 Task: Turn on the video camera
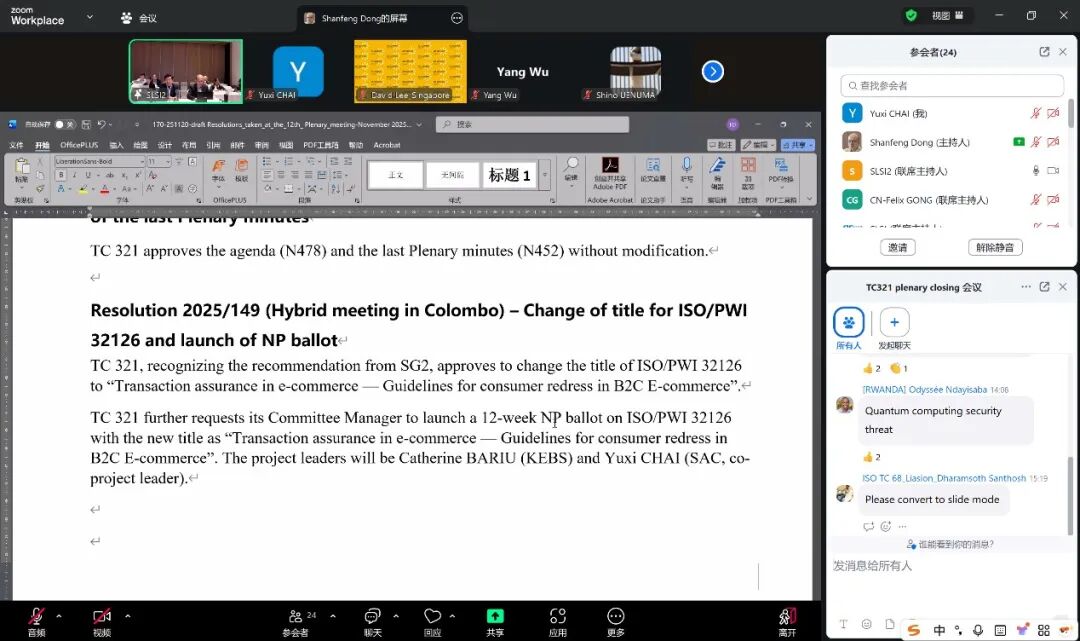101,617
